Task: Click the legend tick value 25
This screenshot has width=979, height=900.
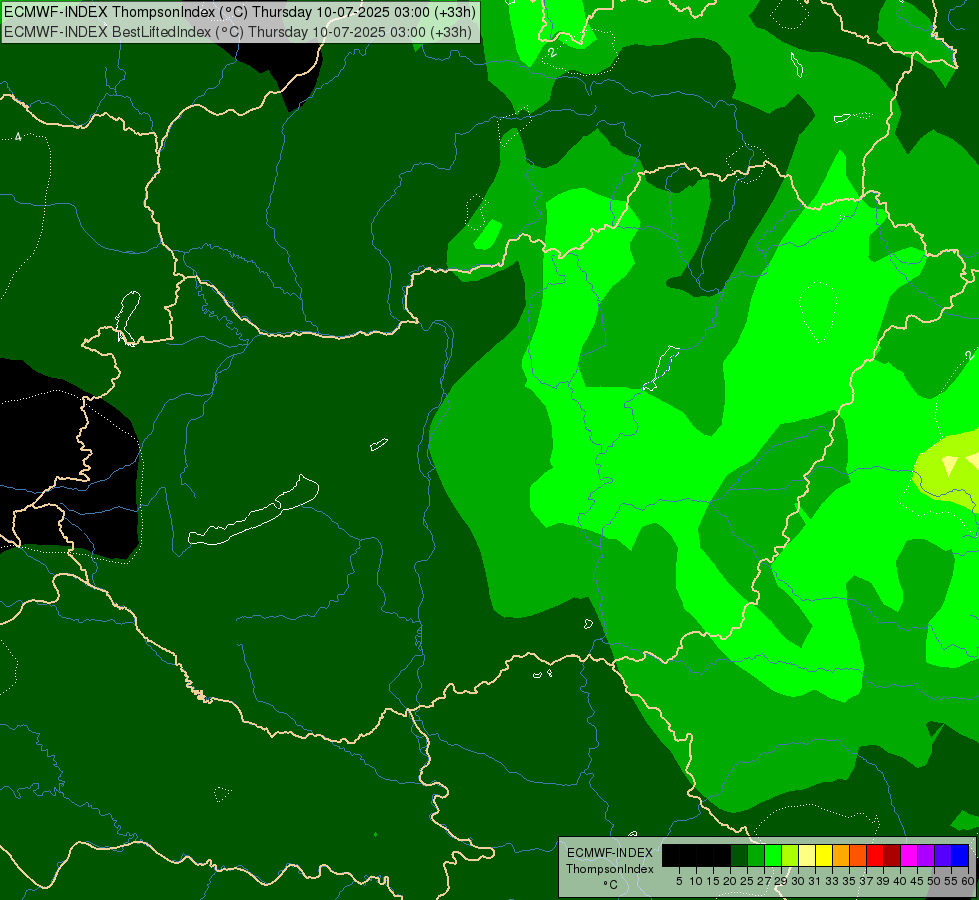Action: (x=747, y=881)
